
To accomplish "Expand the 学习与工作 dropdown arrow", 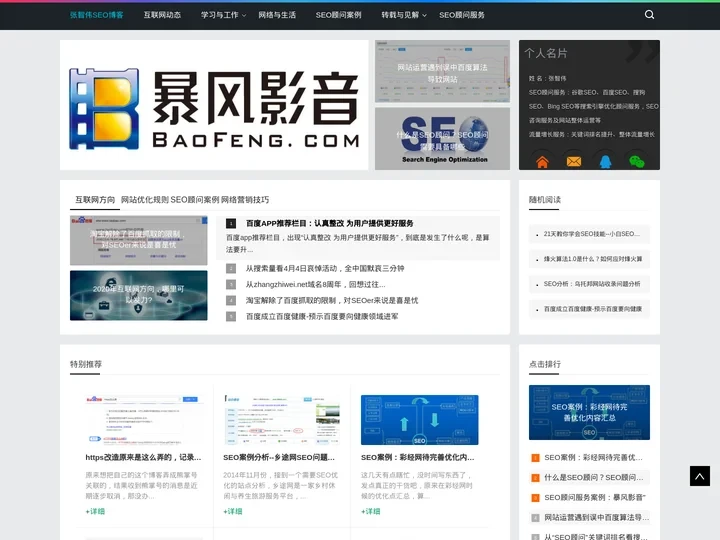I will click(244, 16).
